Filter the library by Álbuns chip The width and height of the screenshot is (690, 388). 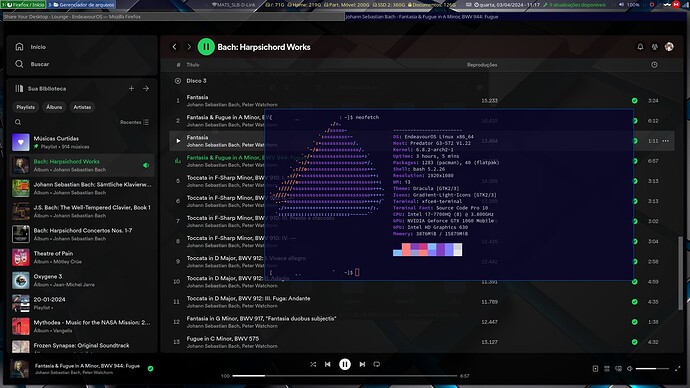[x=54, y=107]
